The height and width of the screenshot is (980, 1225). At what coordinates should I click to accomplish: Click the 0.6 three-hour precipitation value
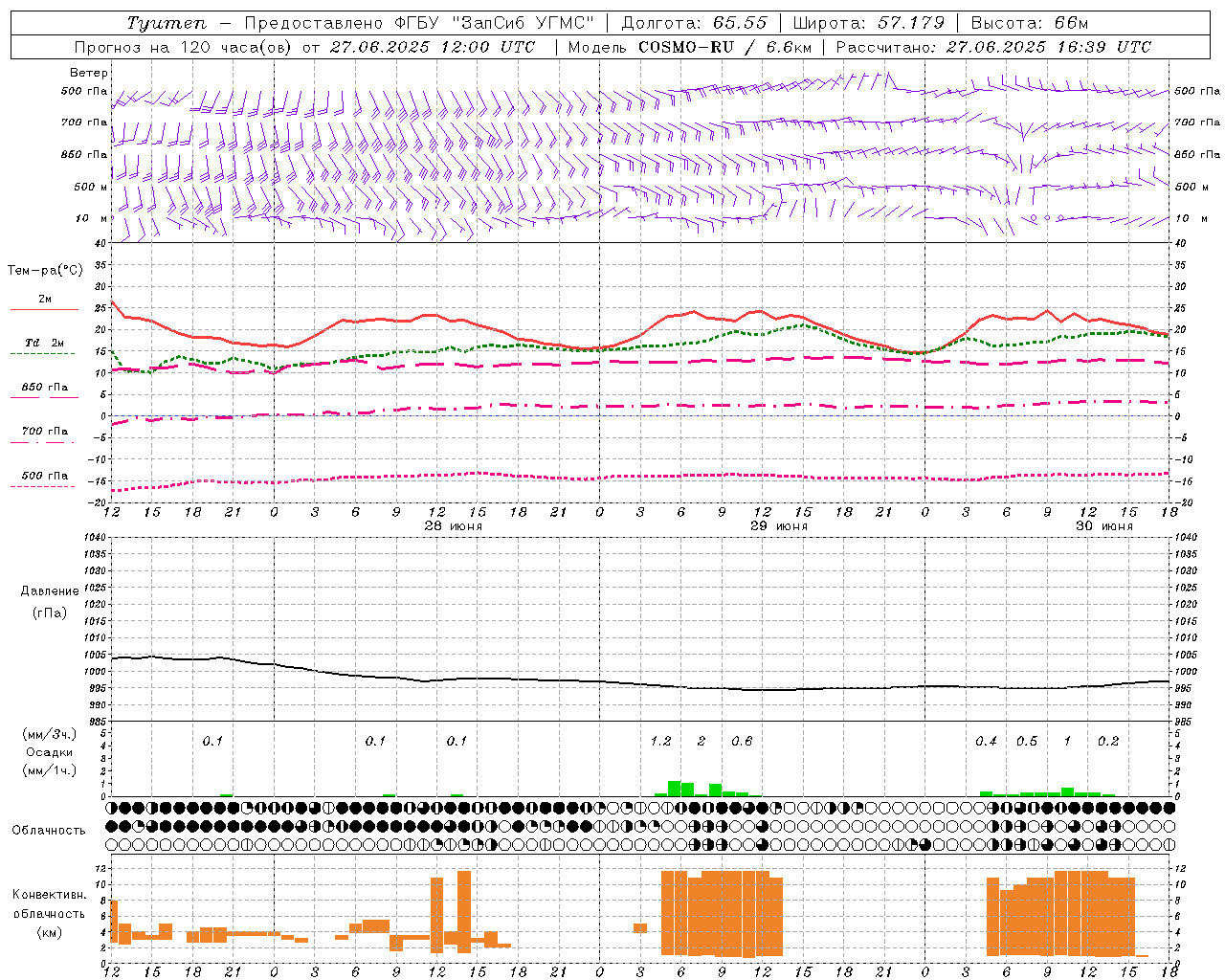(x=742, y=742)
